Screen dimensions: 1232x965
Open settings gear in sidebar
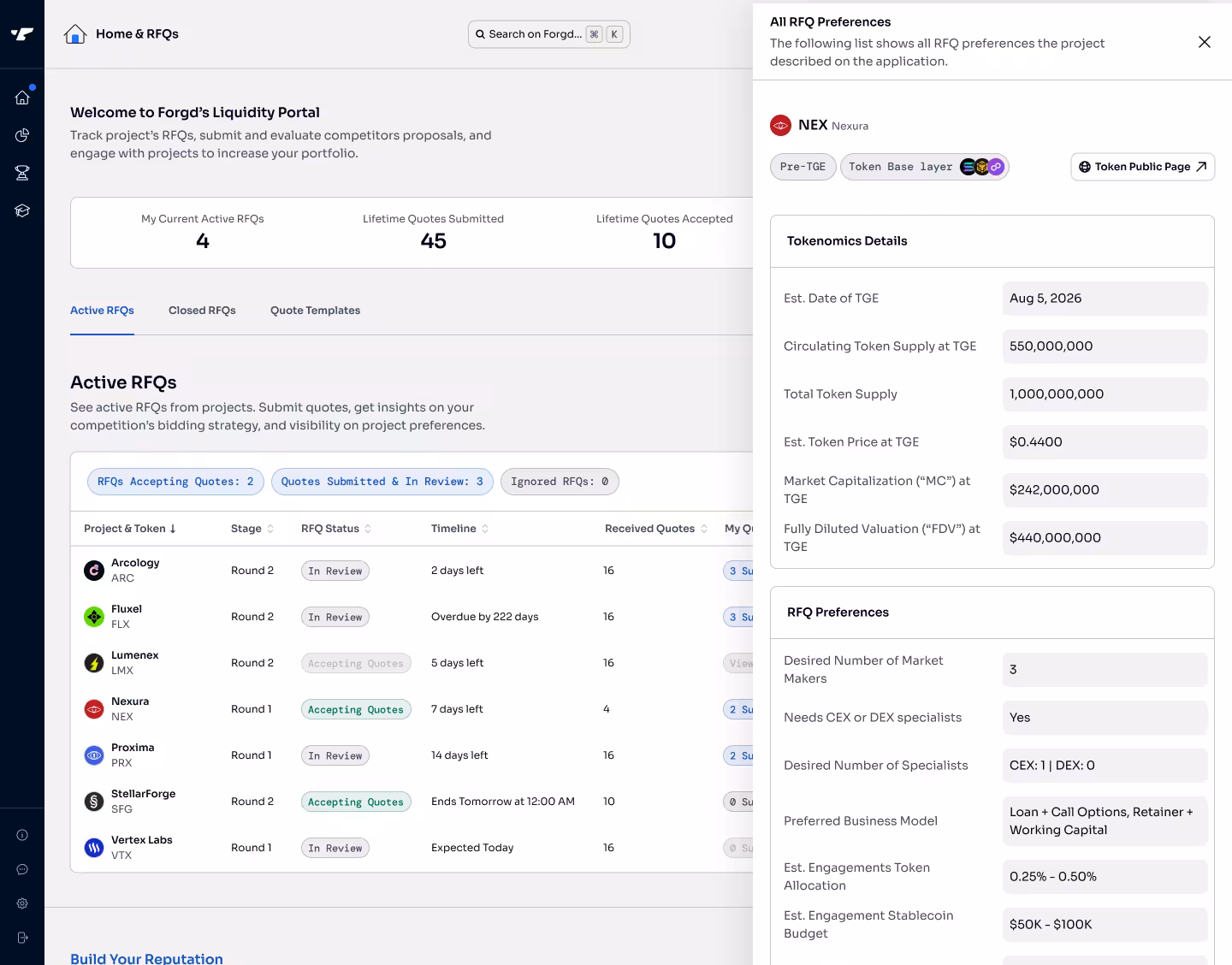22,903
